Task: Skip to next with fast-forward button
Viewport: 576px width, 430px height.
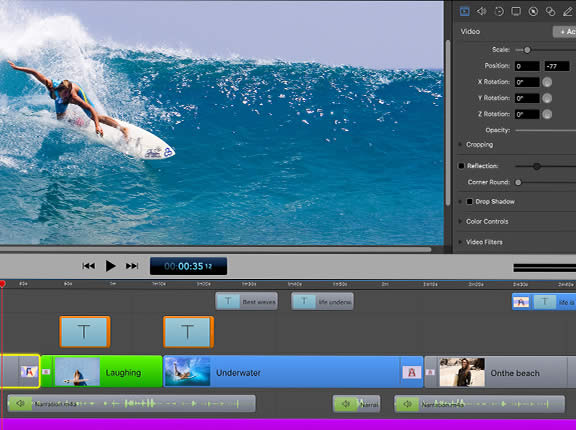Action: click(132, 266)
